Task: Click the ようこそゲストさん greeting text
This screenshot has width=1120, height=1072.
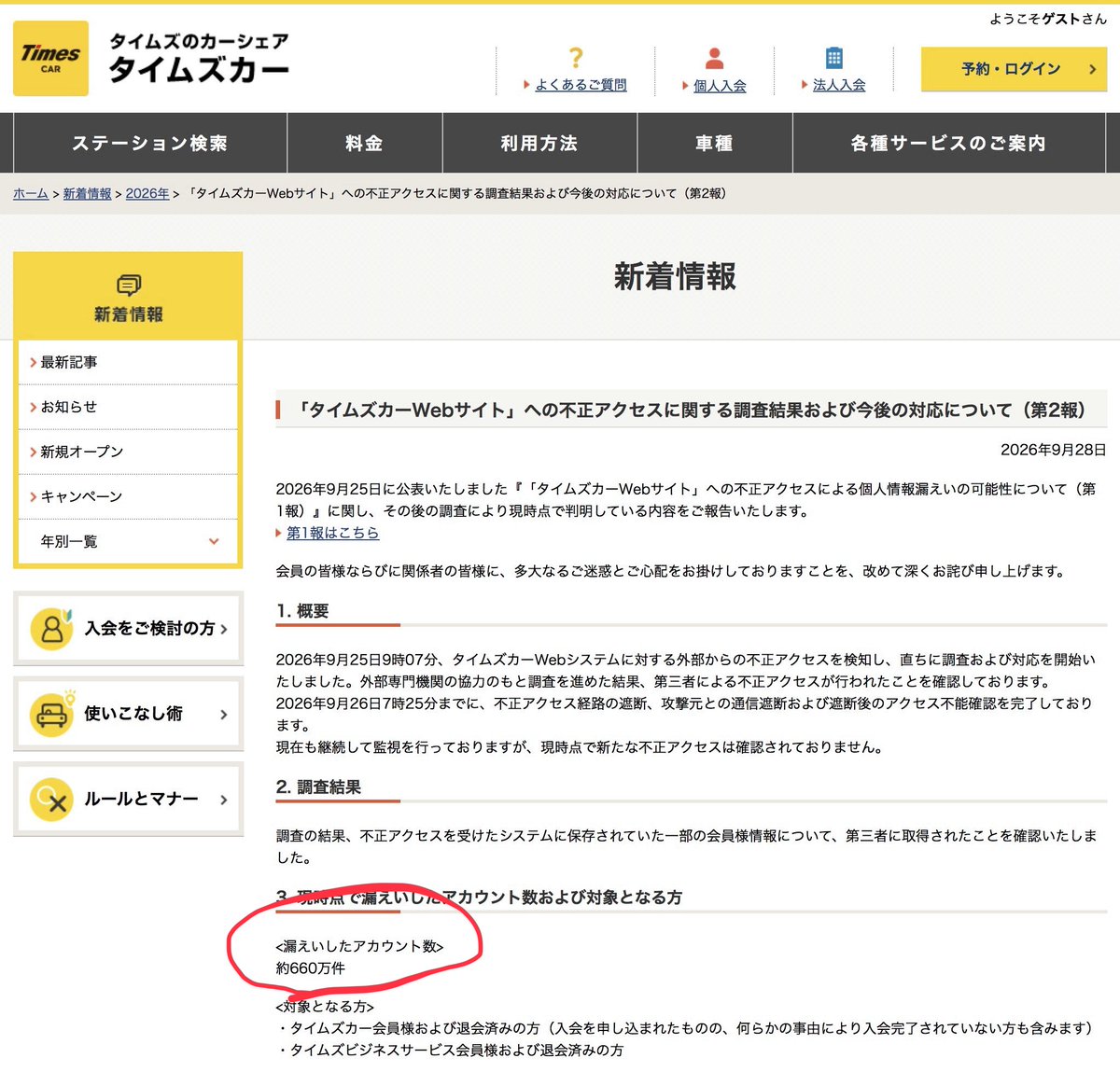Action: (1048, 19)
